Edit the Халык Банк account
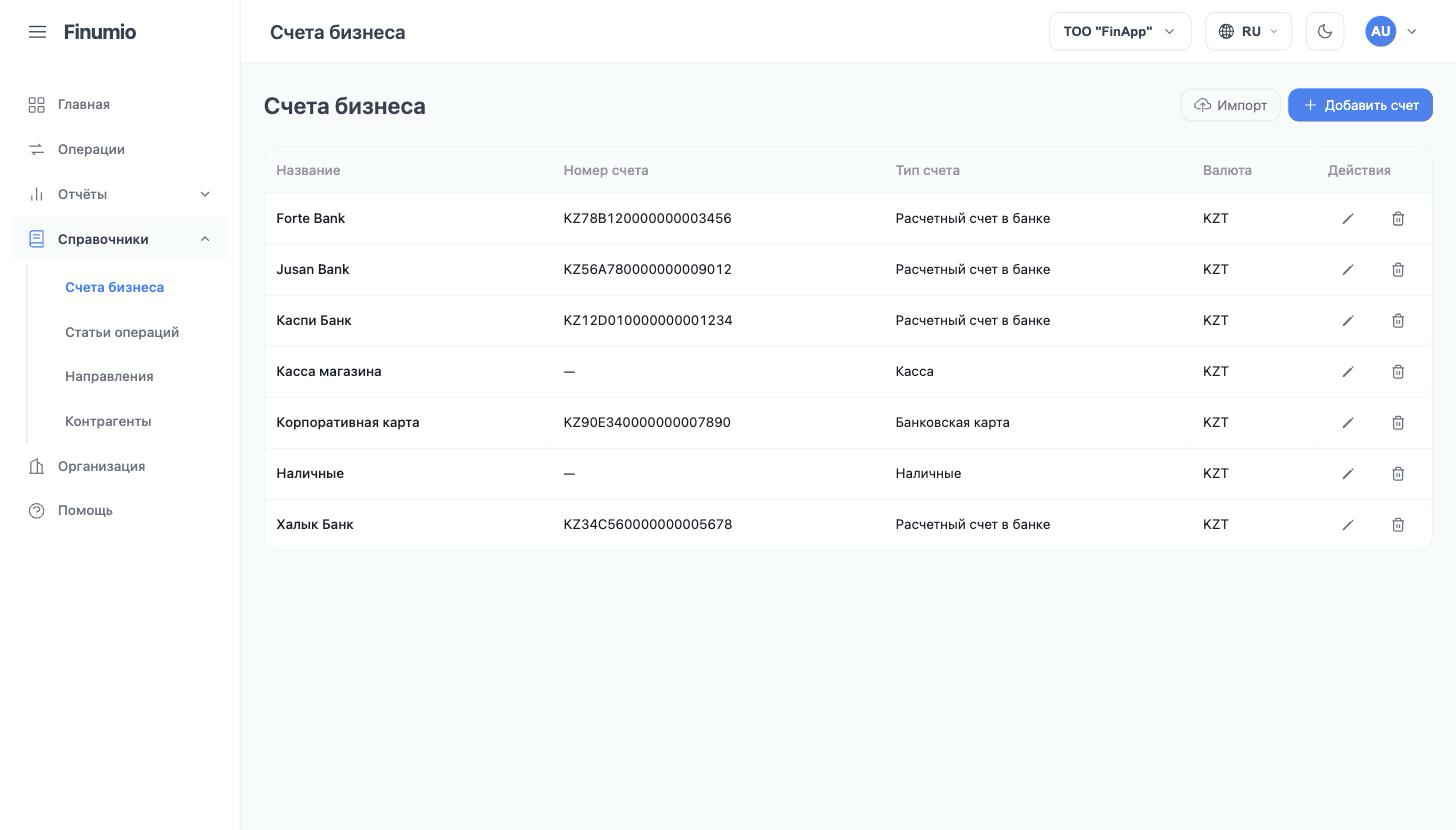Viewport: 1456px width, 830px height. click(1348, 525)
